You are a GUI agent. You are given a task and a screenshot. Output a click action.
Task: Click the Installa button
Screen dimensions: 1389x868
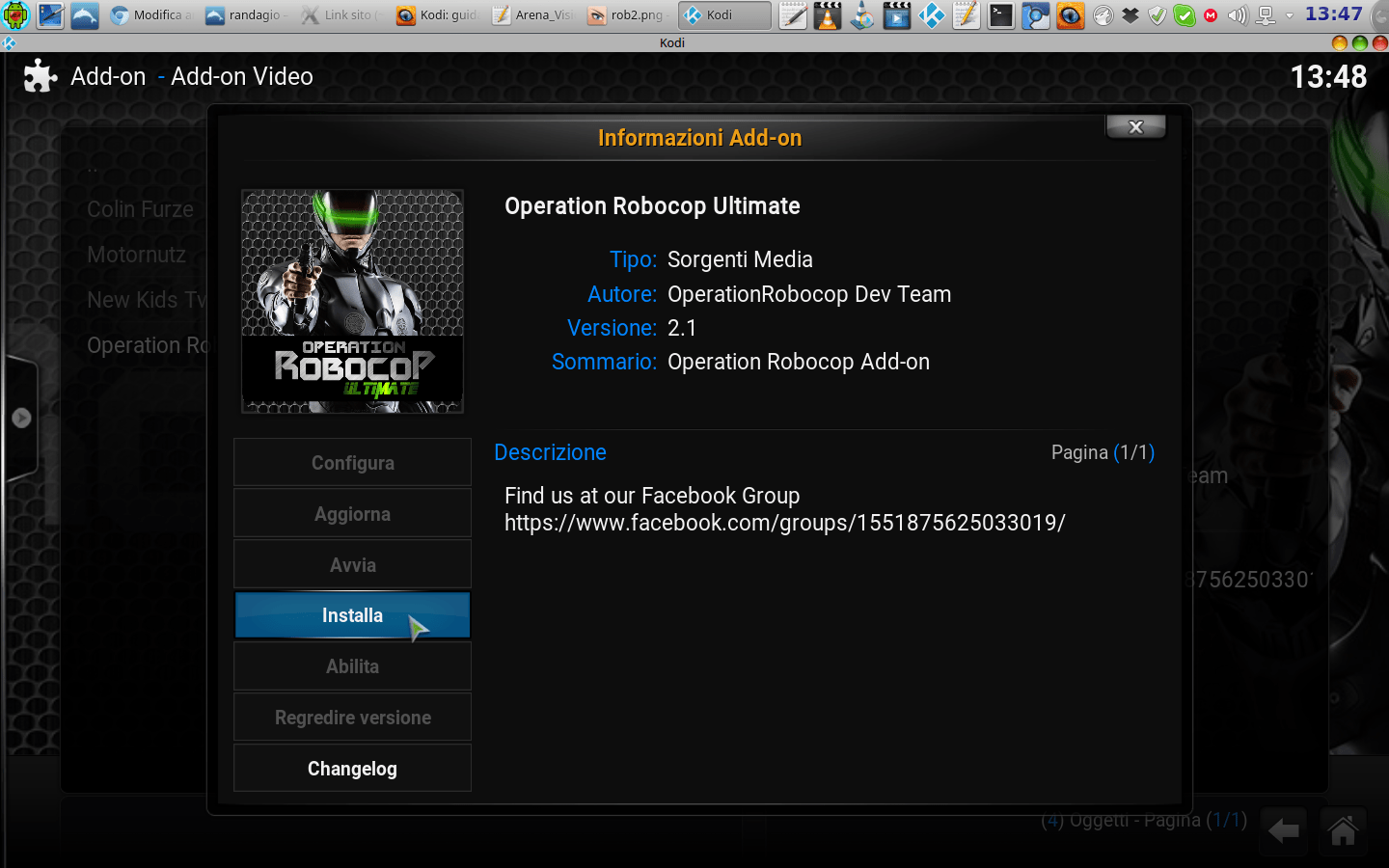pyautogui.click(x=352, y=615)
